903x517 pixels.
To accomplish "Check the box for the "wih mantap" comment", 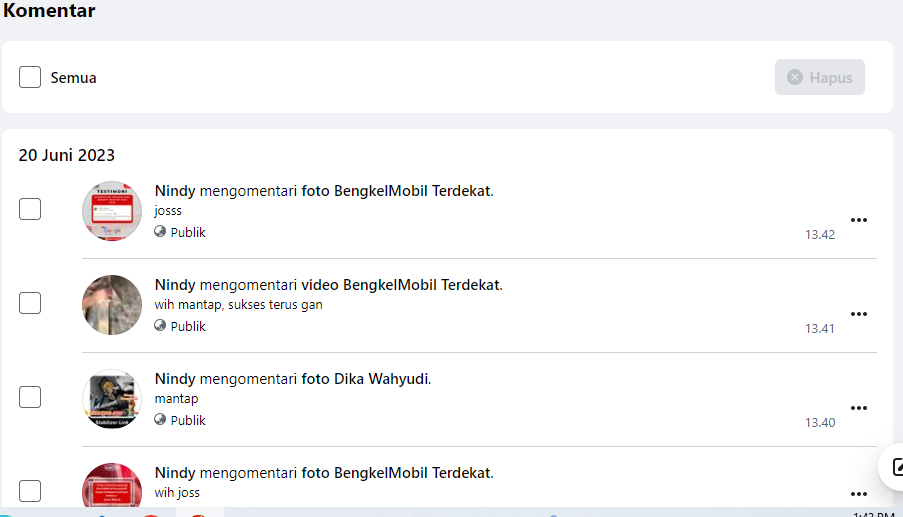I will point(30,303).
